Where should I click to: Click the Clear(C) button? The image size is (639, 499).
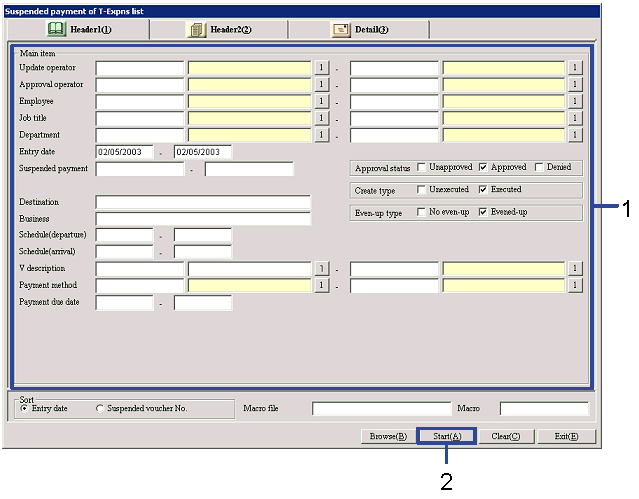(506, 437)
